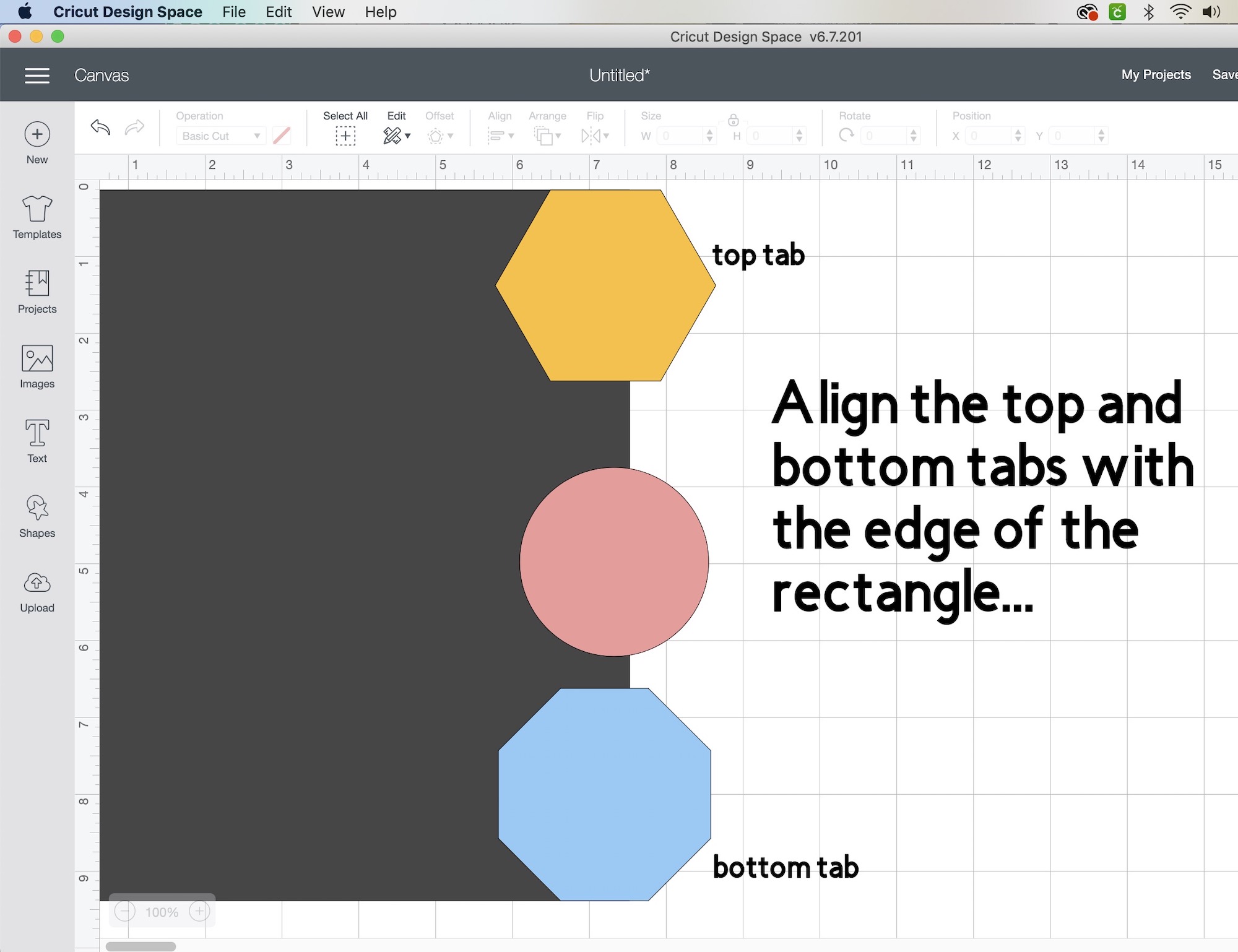The height and width of the screenshot is (952, 1238).
Task: Select the blue octagon shape
Action: coord(605,794)
